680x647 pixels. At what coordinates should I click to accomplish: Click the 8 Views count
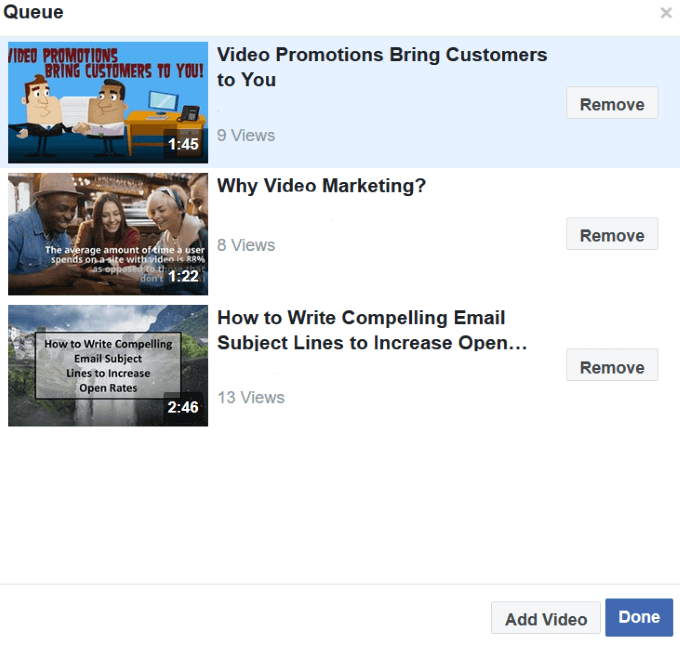246,245
